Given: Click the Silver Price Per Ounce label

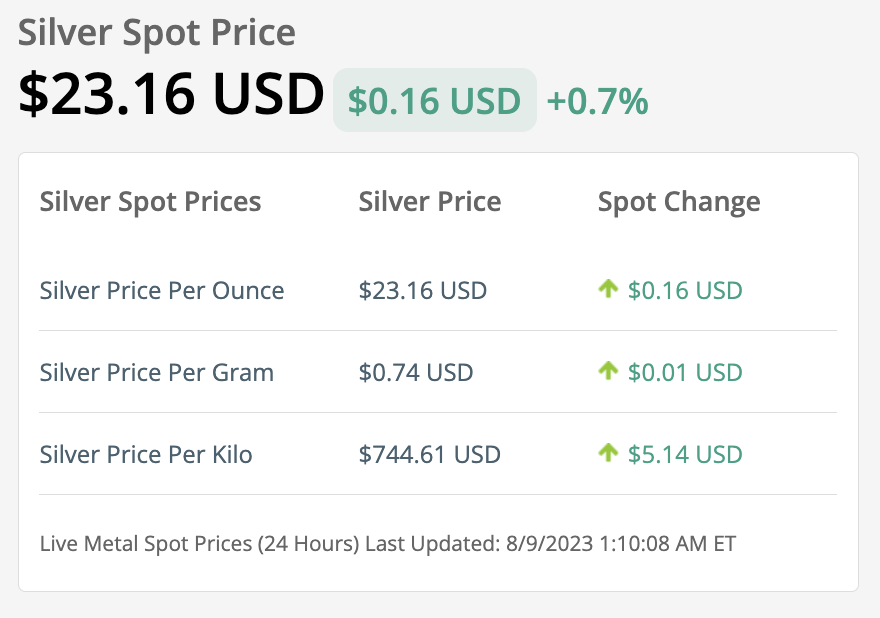Looking at the screenshot, I should (x=162, y=291).
